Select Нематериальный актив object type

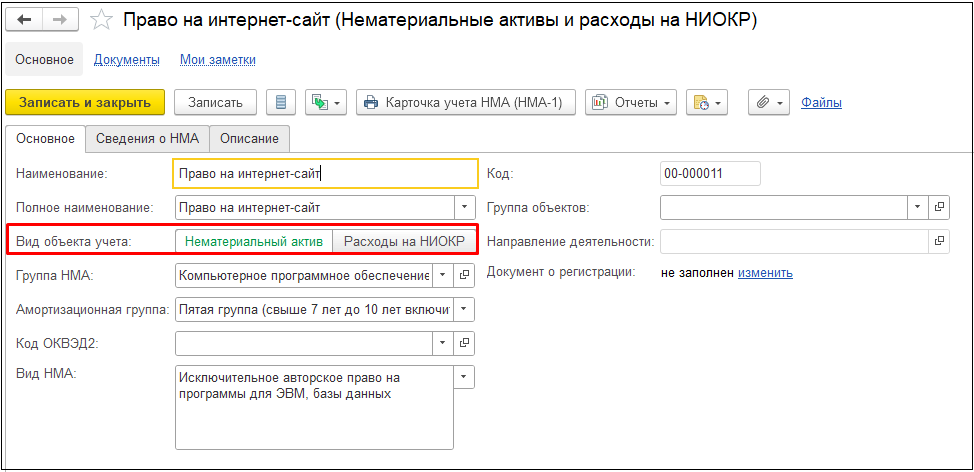254,242
